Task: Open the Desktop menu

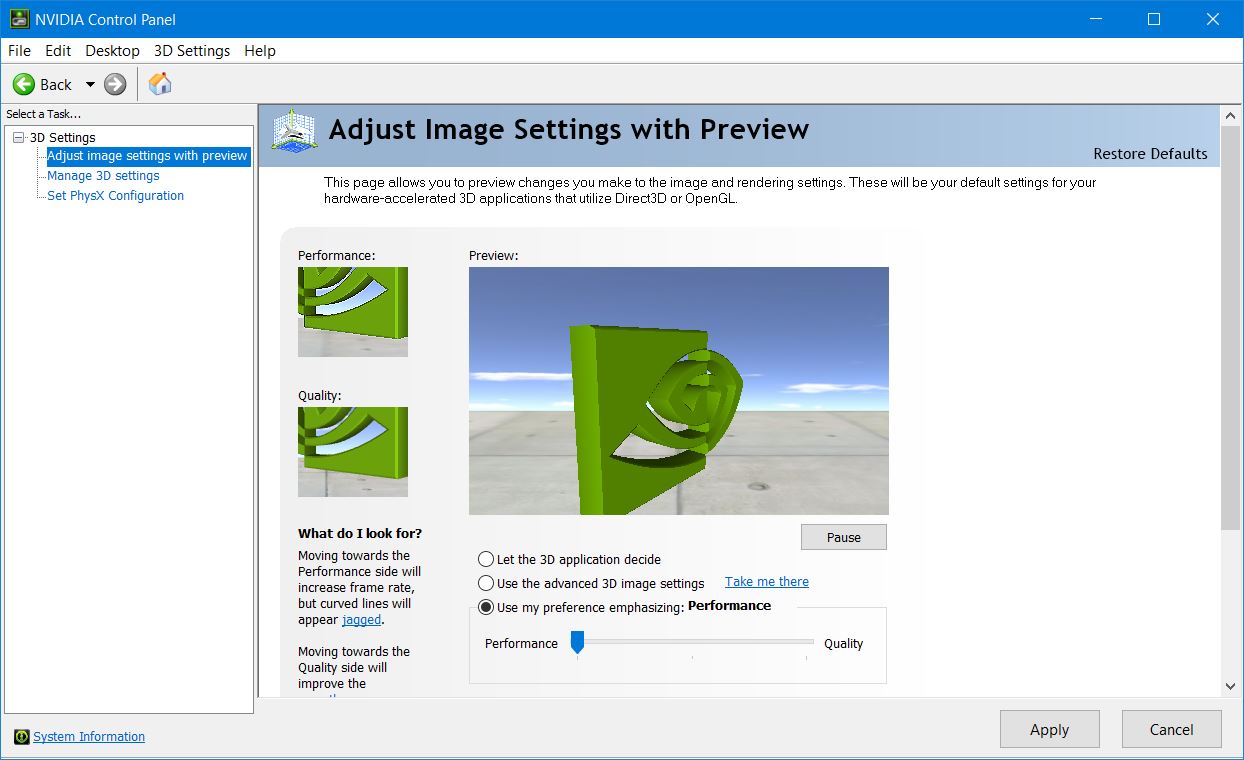Action: [112, 51]
